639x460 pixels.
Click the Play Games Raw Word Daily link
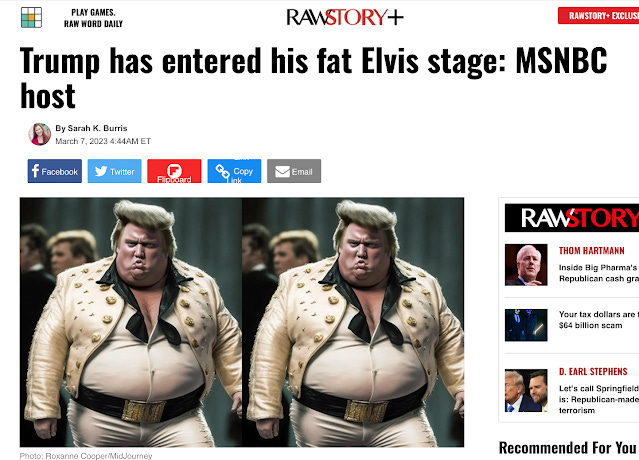point(93,18)
